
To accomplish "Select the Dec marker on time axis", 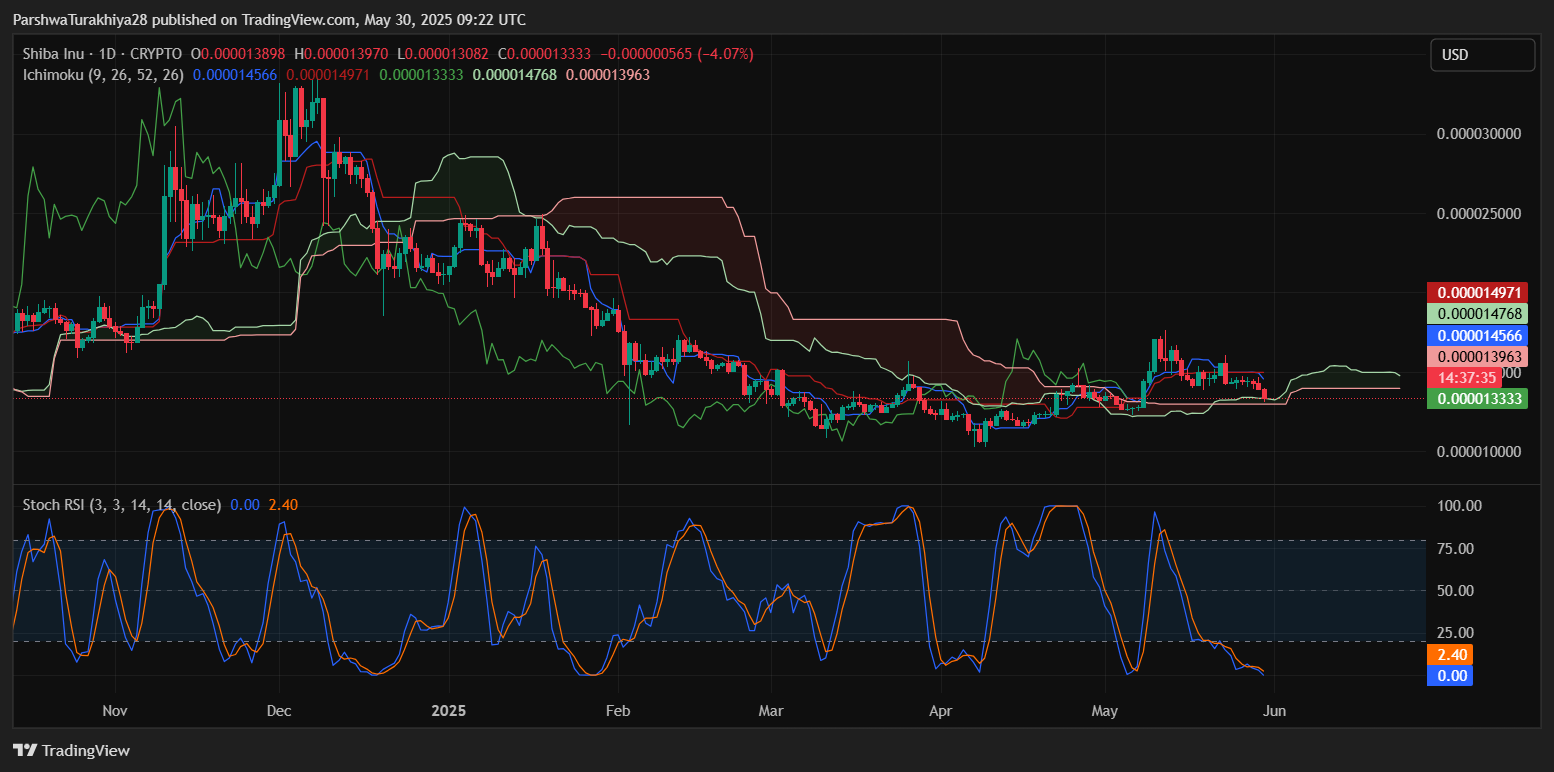I will pos(279,711).
